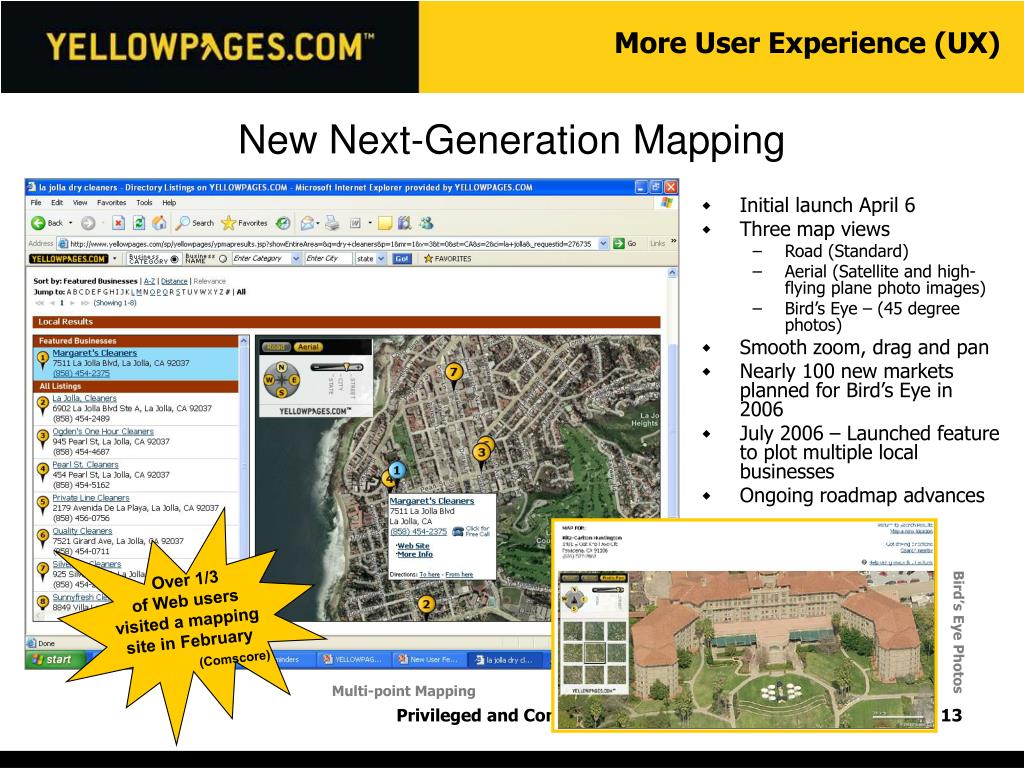Click the Forward arrow in the IE toolbar

pos(88,223)
